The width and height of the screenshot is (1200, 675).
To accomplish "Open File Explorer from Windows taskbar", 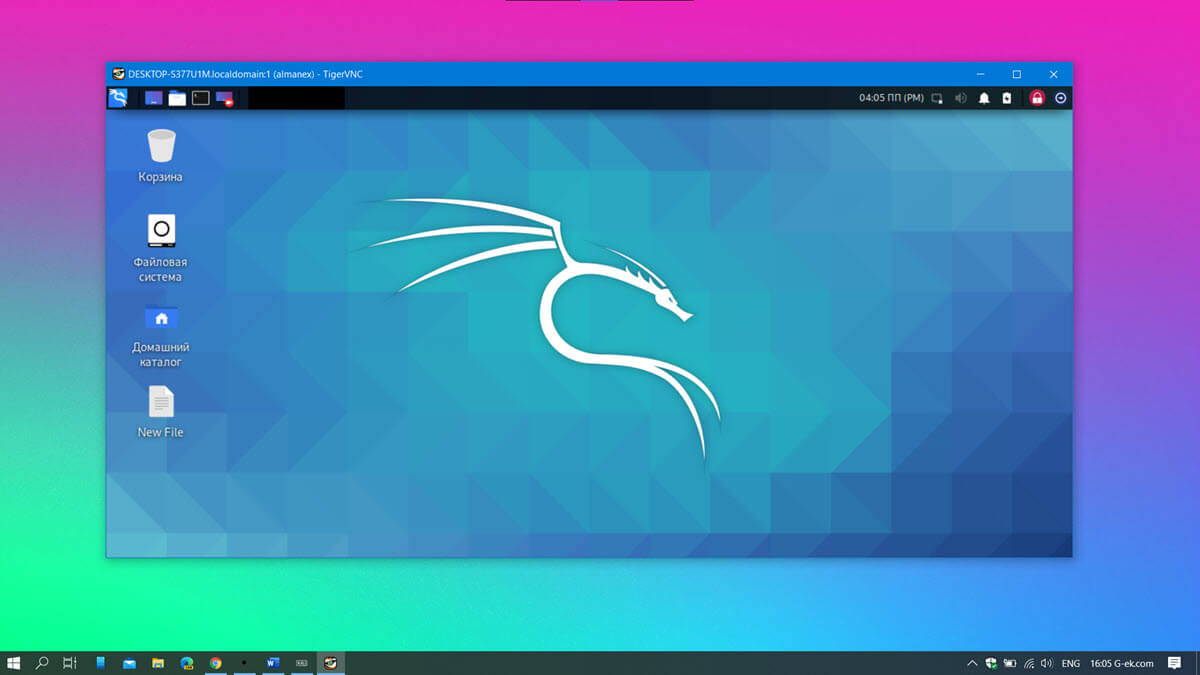I will click(158, 663).
